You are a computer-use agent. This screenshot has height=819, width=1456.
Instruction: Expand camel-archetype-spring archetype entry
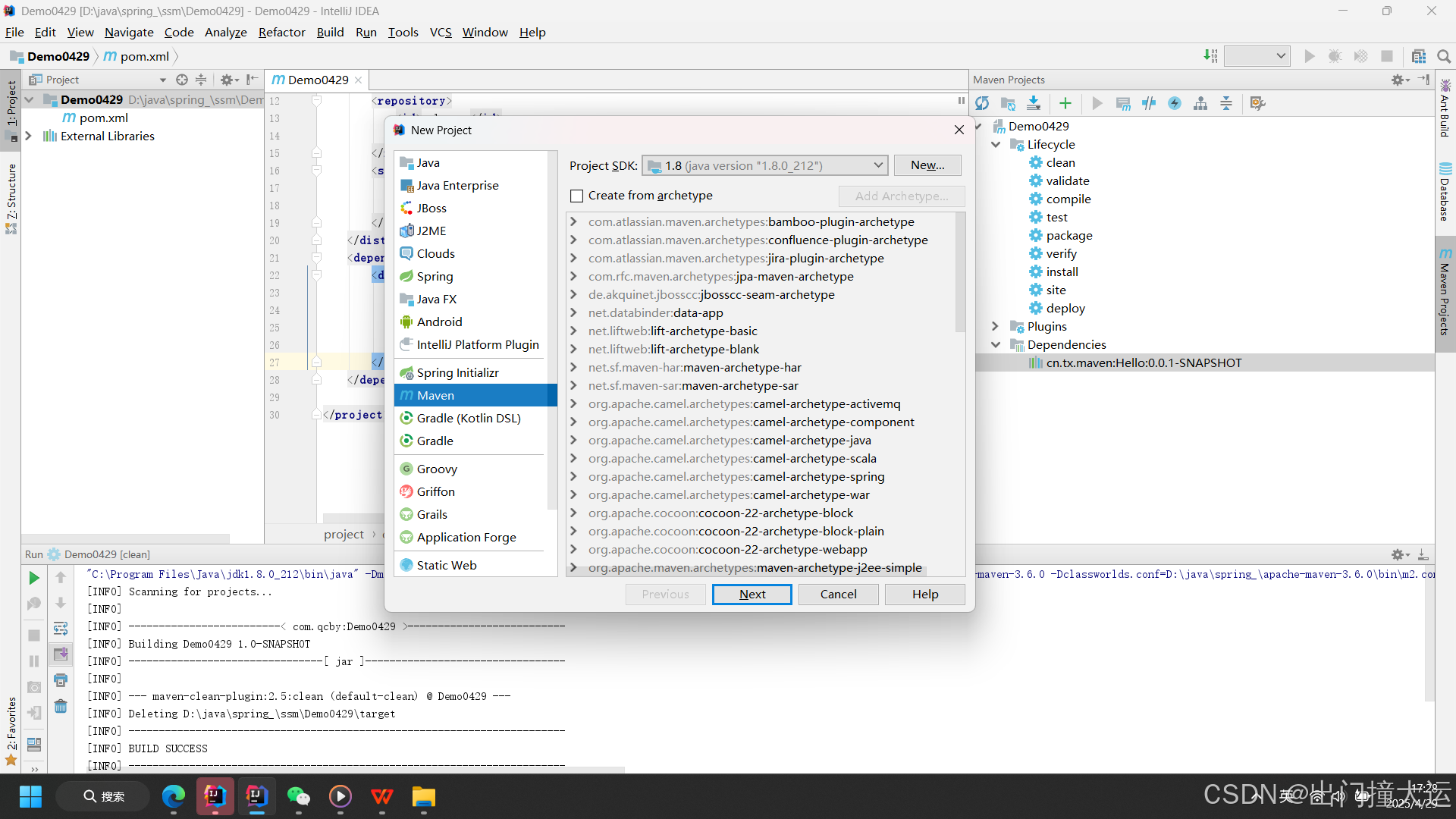(574, 476)
